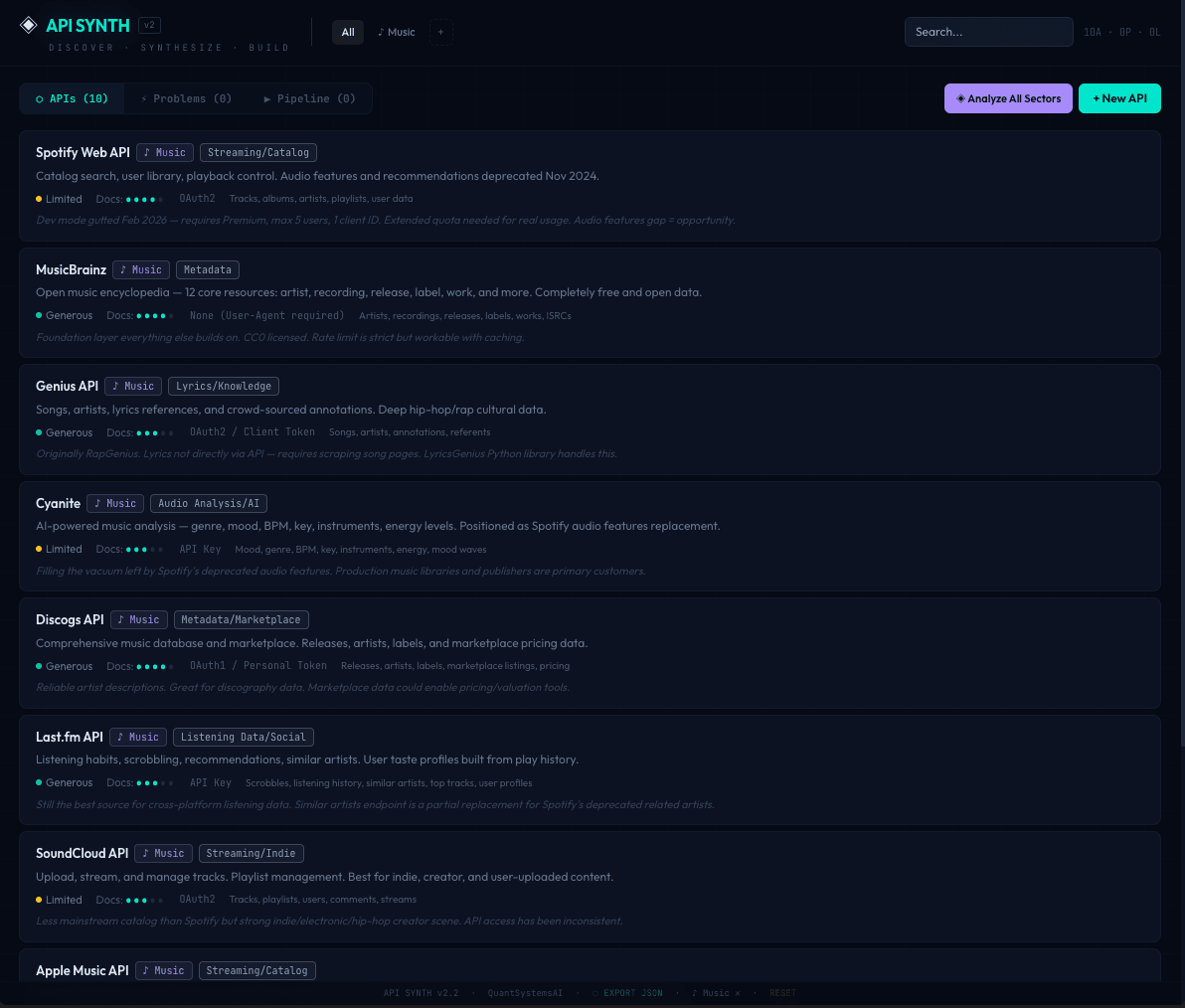Select the All sector filter
Viewport: 1185px width, 1008px height.
tap(348, 32)
